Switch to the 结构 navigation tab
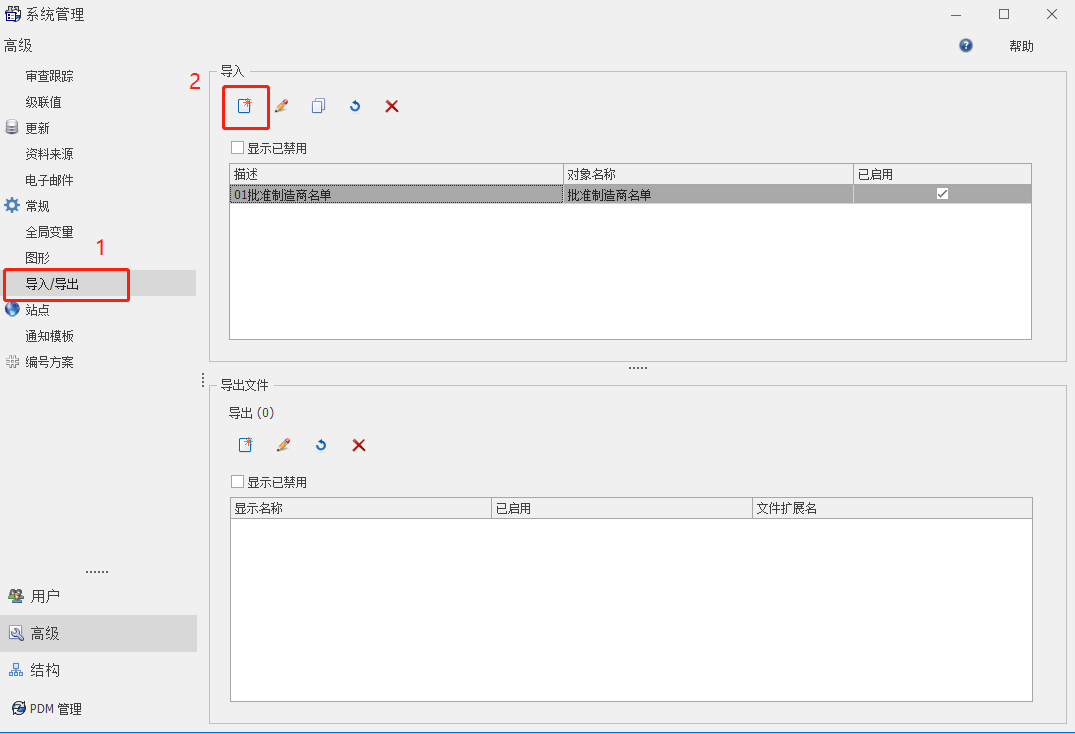 point(44,670)
